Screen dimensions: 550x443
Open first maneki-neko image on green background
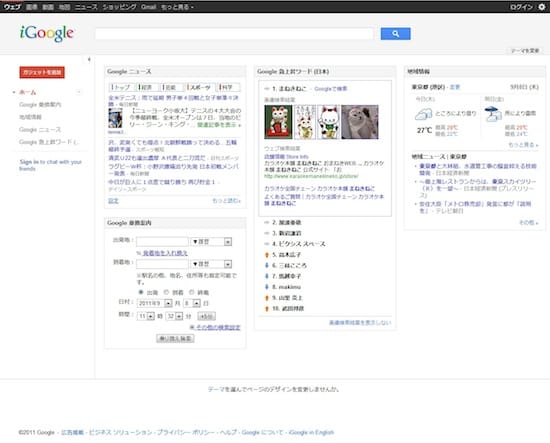(x=278, y=122)
